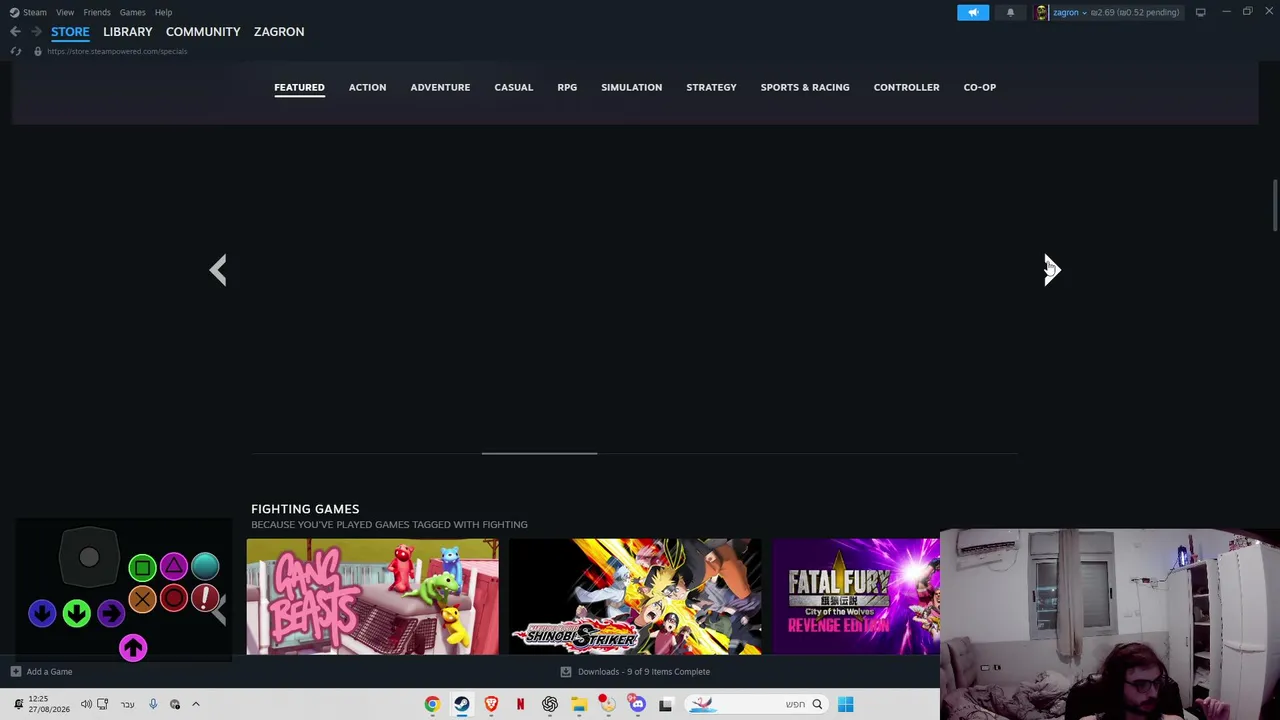Open the Steam notifications bell
This screenshot has width=1280, height=720.
(1010, 12)
